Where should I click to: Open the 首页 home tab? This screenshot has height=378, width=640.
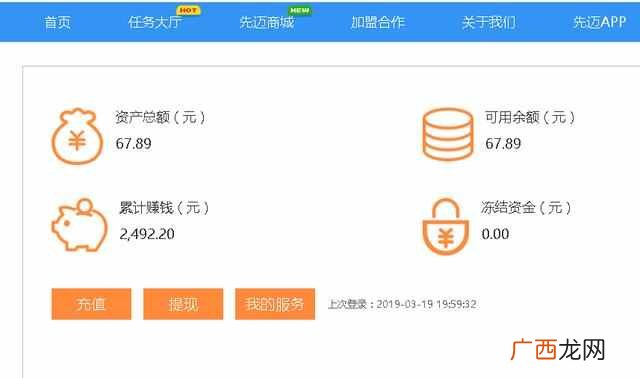pyautogui.click(x=57, y=22)
